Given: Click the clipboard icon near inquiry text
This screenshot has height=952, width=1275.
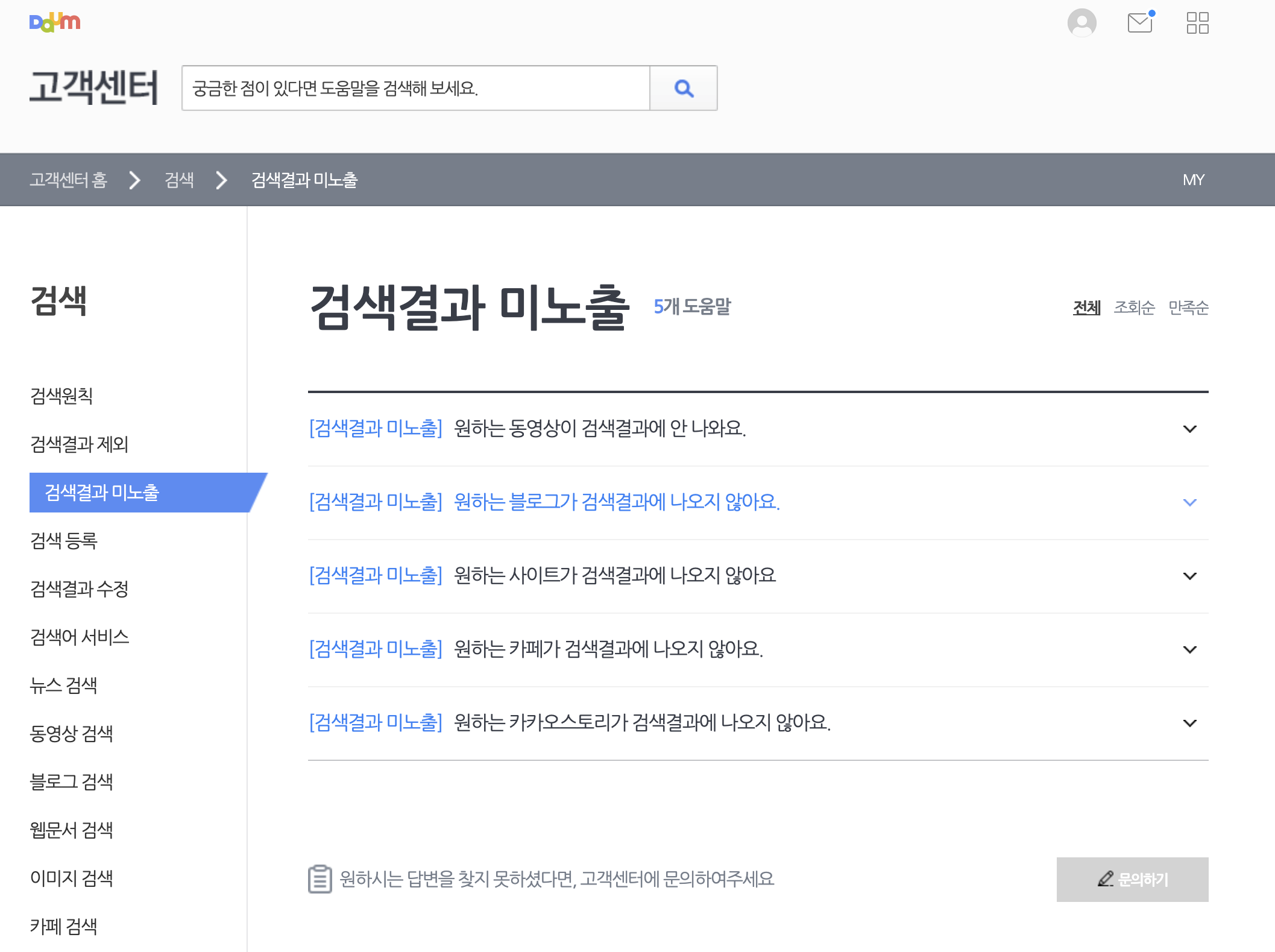Looking at the screenshot, I should tap(320, 879).
